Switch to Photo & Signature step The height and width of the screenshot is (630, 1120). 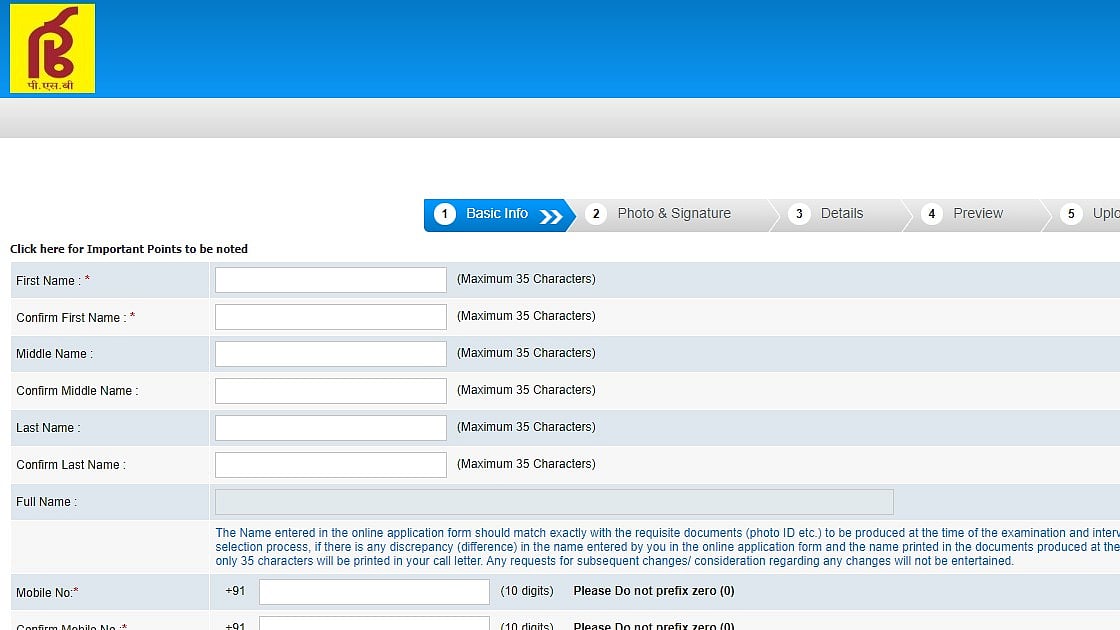pyautogui.click(x=673, y=214)
